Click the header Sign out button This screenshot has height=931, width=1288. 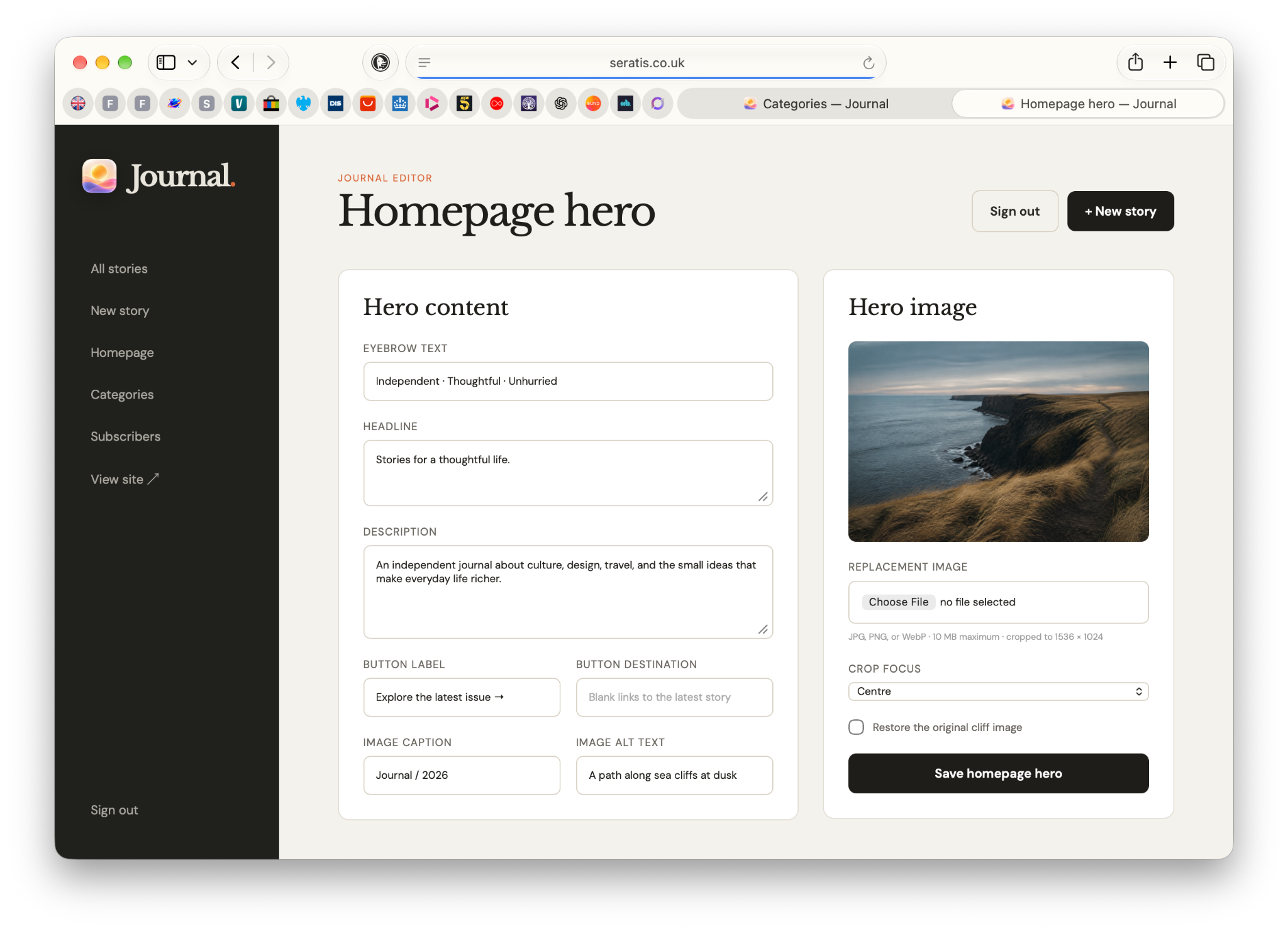tap(1014, 211)
